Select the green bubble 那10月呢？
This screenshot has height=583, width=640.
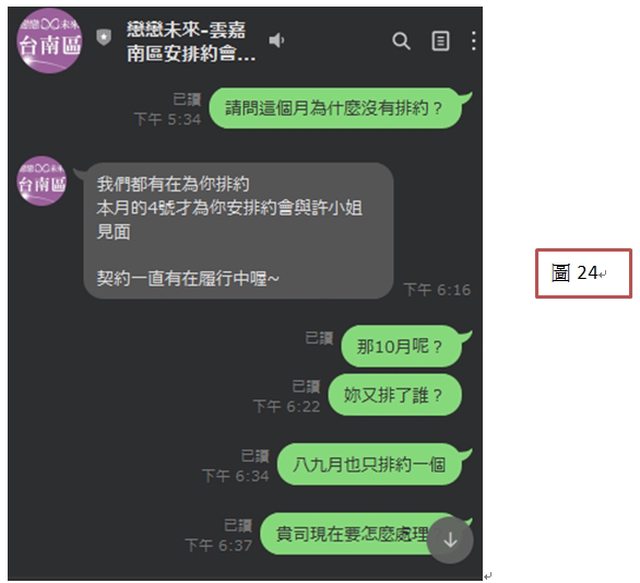tap(402, 346)
